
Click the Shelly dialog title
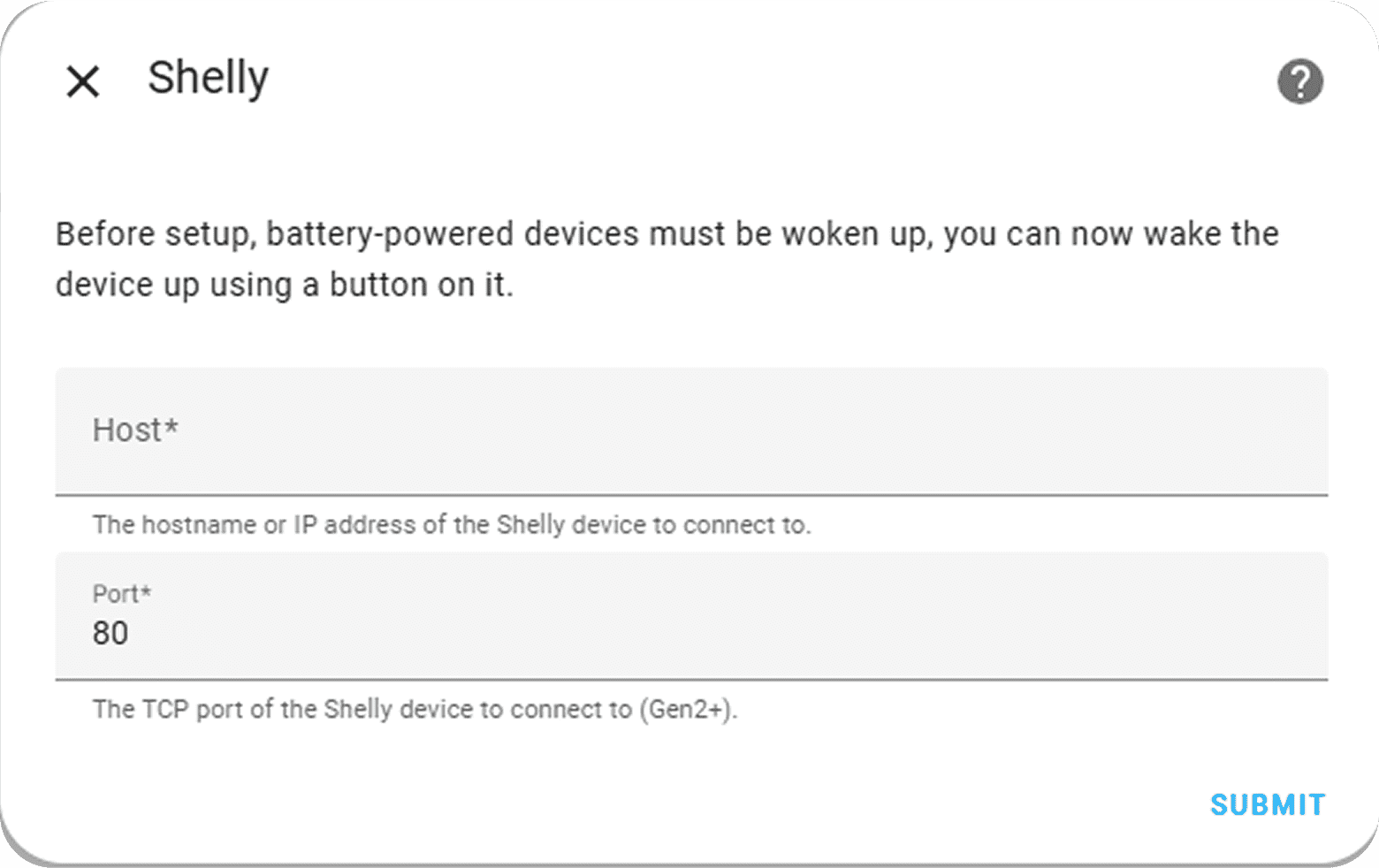pyautogui.click(x=208, y=78)
